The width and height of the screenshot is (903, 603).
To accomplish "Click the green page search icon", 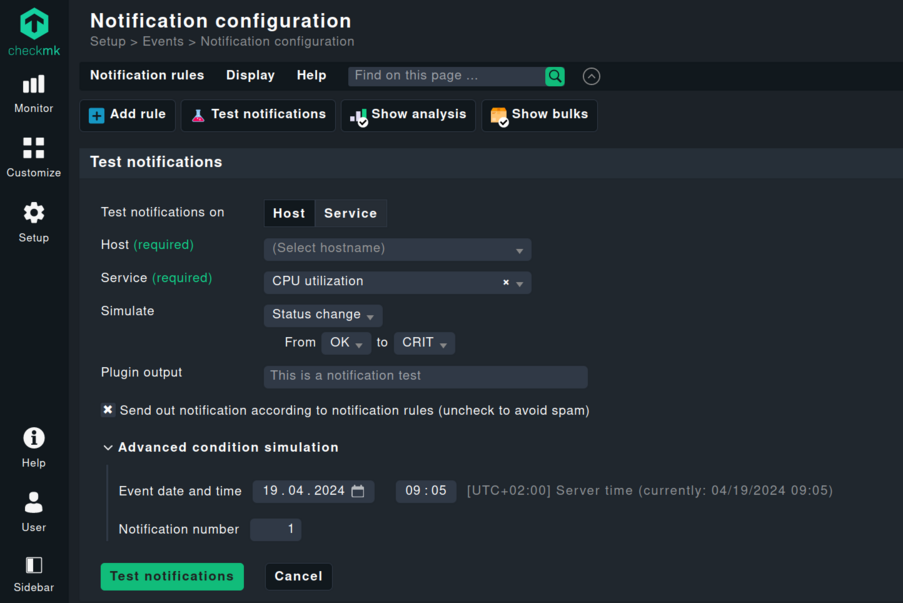I will click(555, 76).
